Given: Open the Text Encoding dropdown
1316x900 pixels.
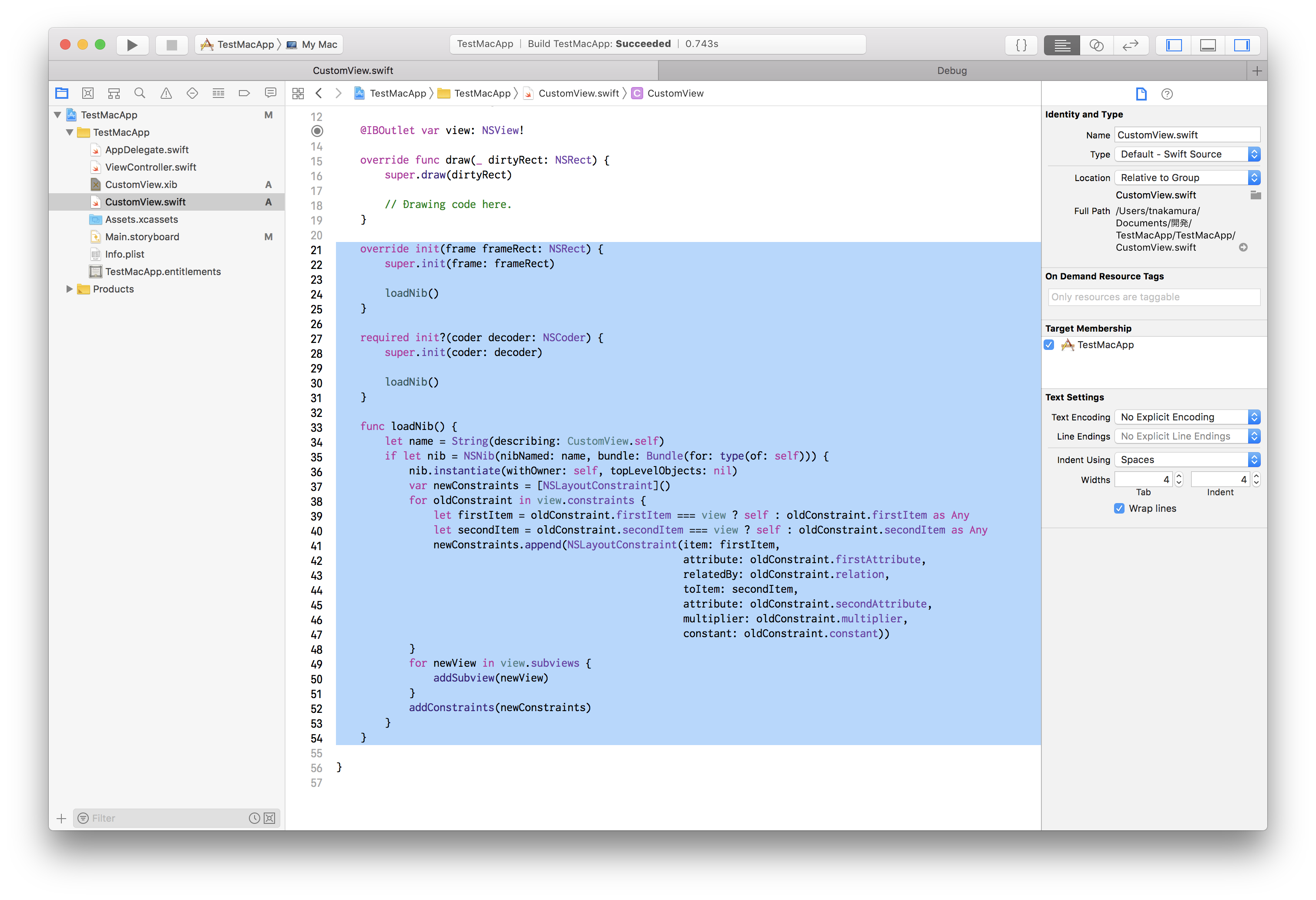Looking at the screenshot, I should point(1187,417).
